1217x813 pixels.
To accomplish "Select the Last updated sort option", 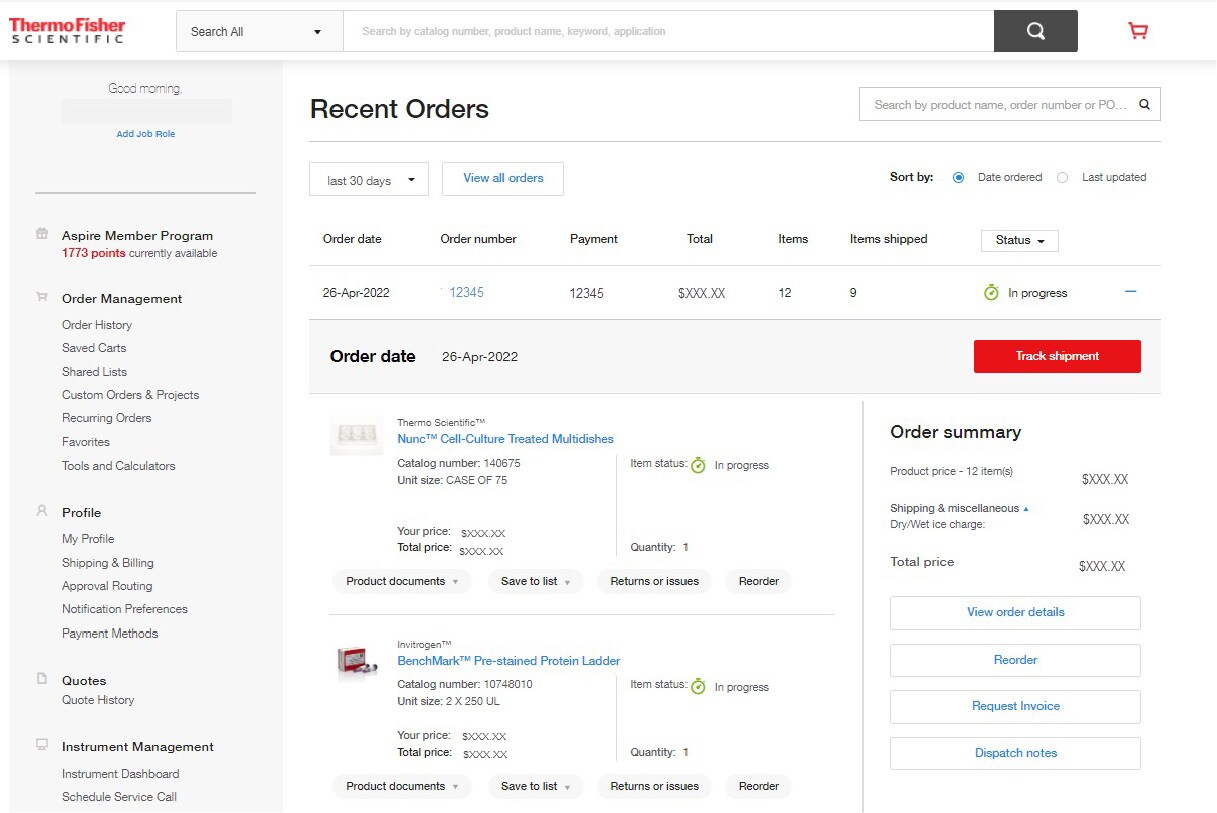I will 1062,177.
